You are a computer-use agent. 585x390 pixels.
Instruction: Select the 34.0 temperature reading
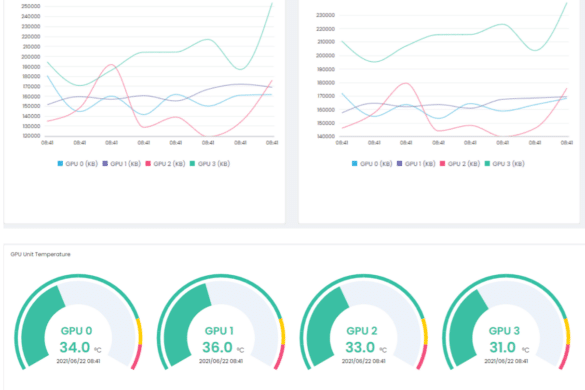click(x=75, y=347)
